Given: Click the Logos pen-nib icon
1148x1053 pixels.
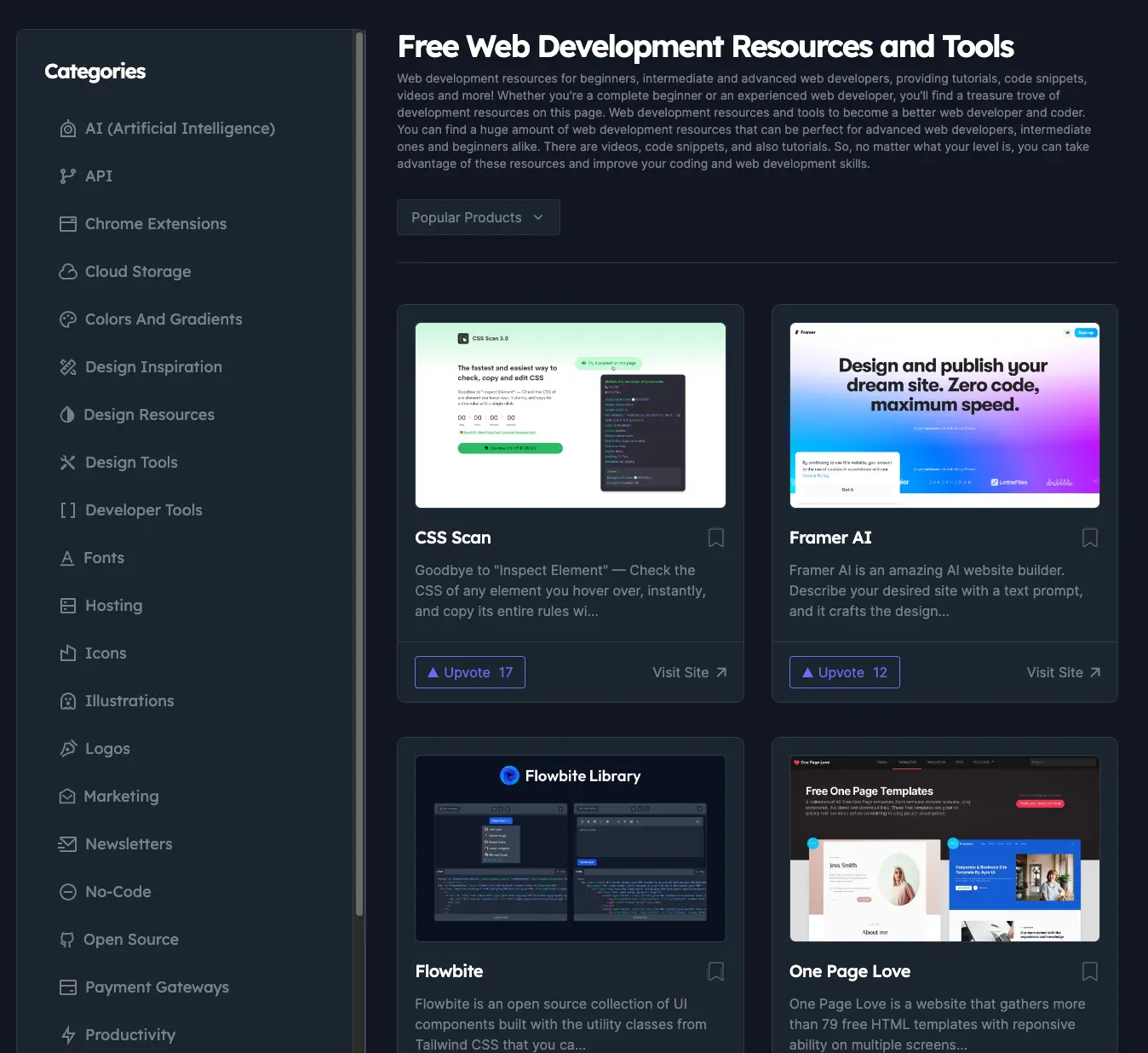Looking at the screenshot, I should tap(68, 749).
